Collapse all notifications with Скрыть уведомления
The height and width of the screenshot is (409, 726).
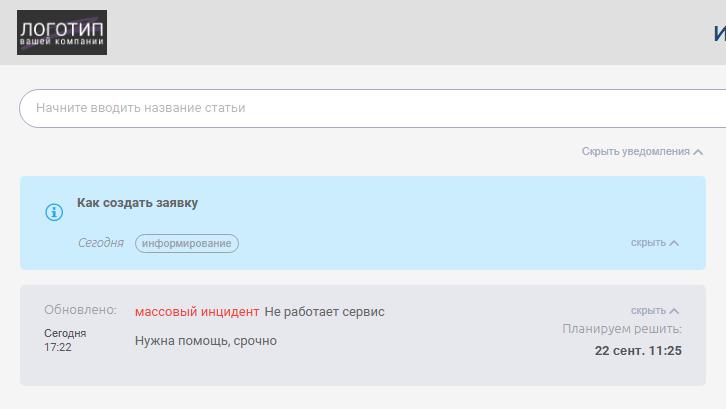642,151
